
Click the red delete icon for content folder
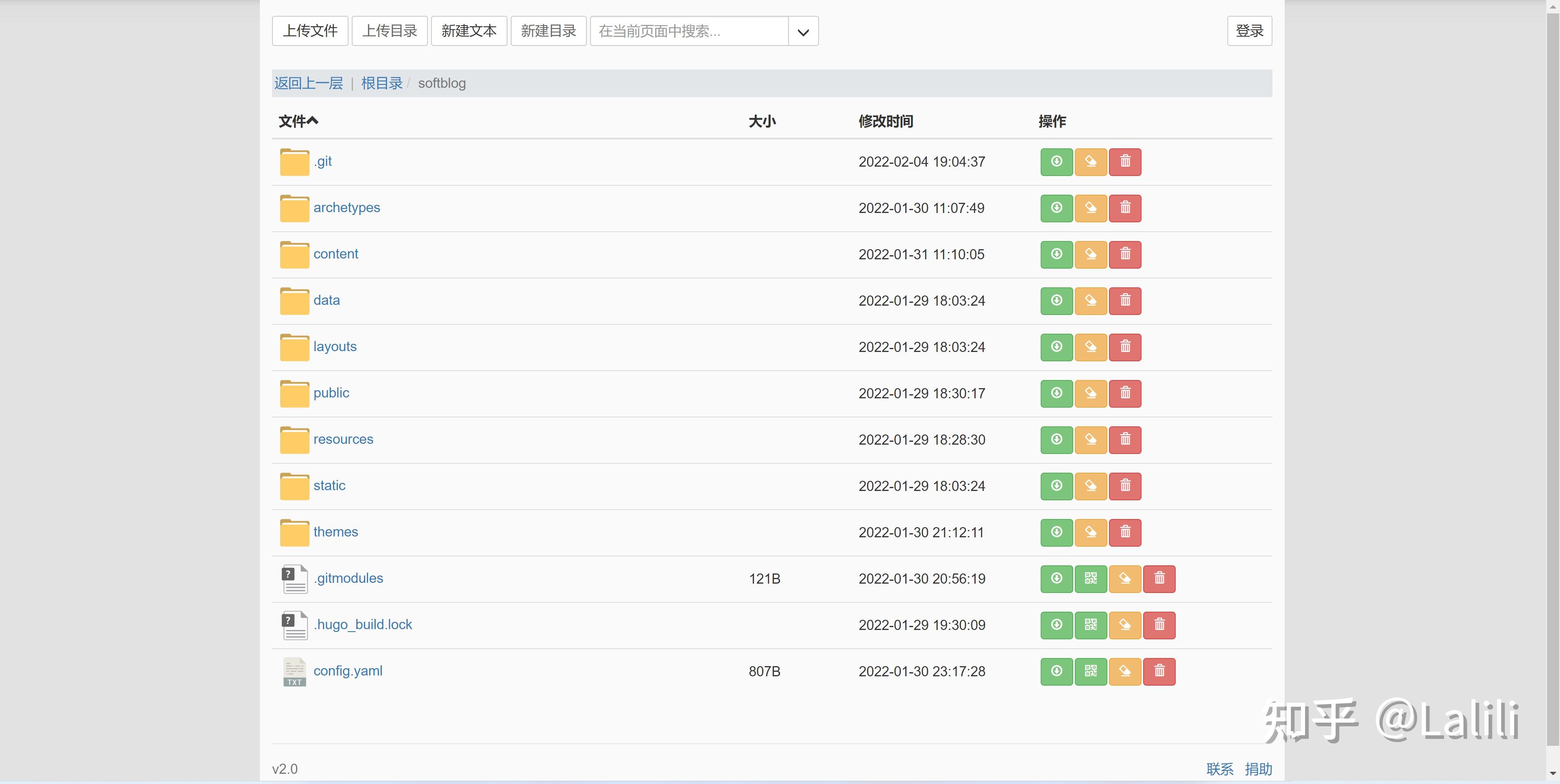click(x=1124, y=254)
